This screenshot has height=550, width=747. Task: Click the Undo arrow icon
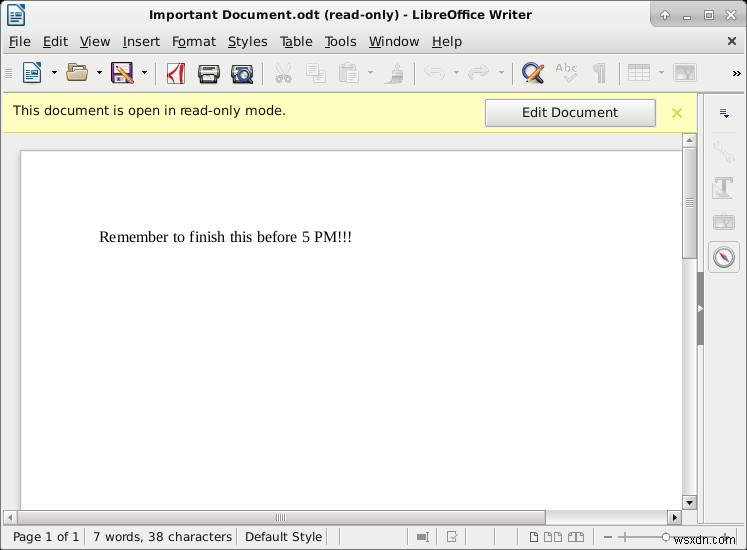point(434,72)
